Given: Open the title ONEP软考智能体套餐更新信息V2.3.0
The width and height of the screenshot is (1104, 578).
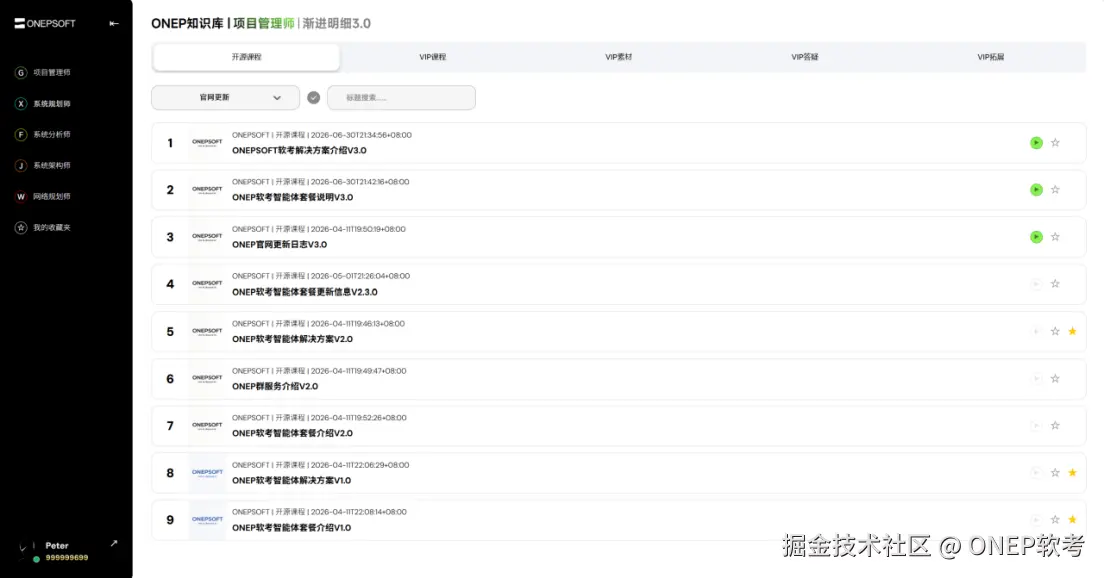Looking at the screenshot, I should pos(305,292).
